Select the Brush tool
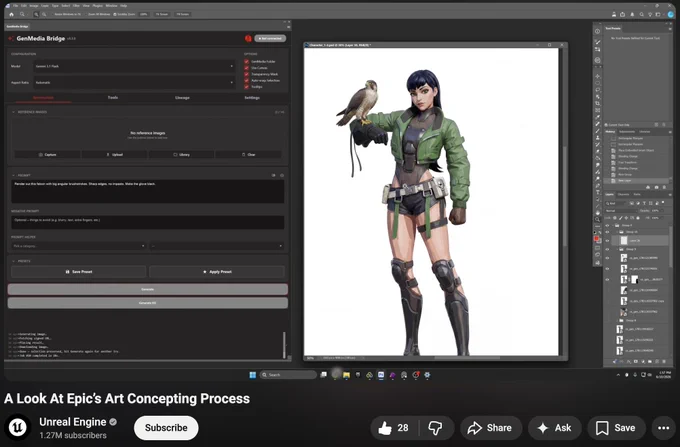Image resolution: width=680 pixels, height=447 pixels. pyautogui.click(x=598, y=131)
